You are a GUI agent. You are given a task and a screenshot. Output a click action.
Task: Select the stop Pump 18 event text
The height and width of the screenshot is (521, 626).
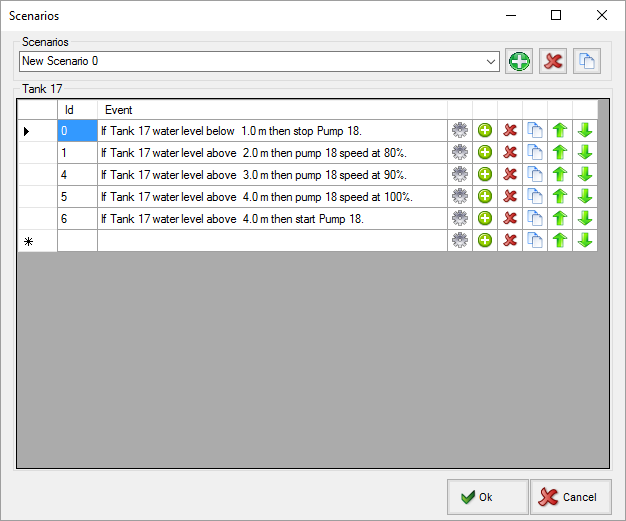pos(271,131)
